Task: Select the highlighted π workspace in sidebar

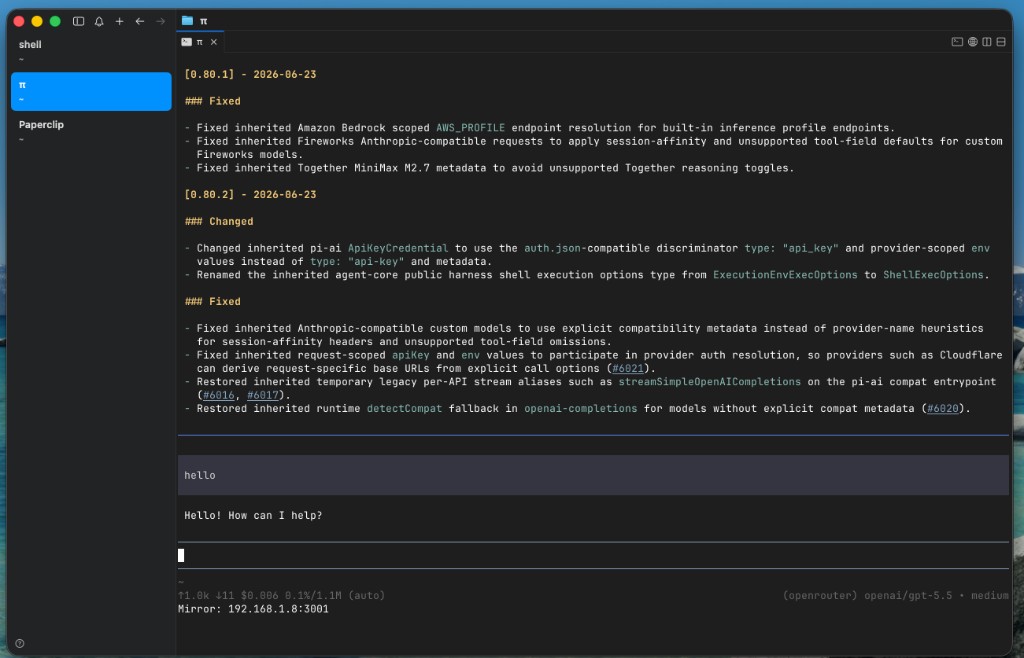Action: click(x=91, y=91)
